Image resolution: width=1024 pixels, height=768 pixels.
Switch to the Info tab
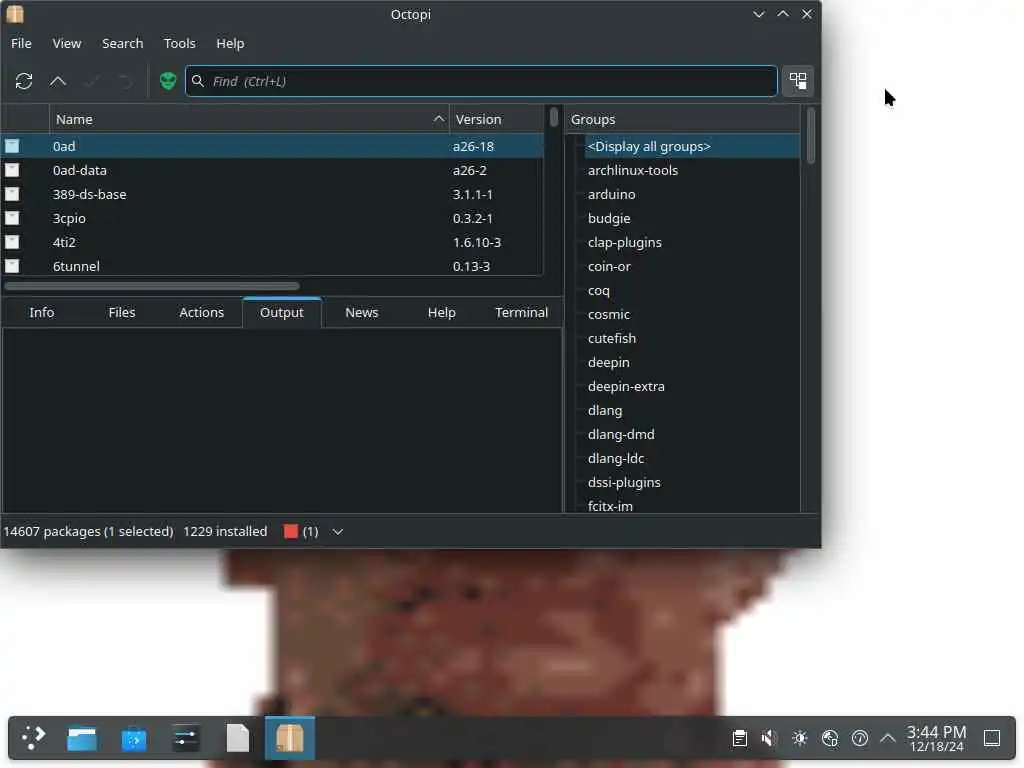[x=42, y=312]
